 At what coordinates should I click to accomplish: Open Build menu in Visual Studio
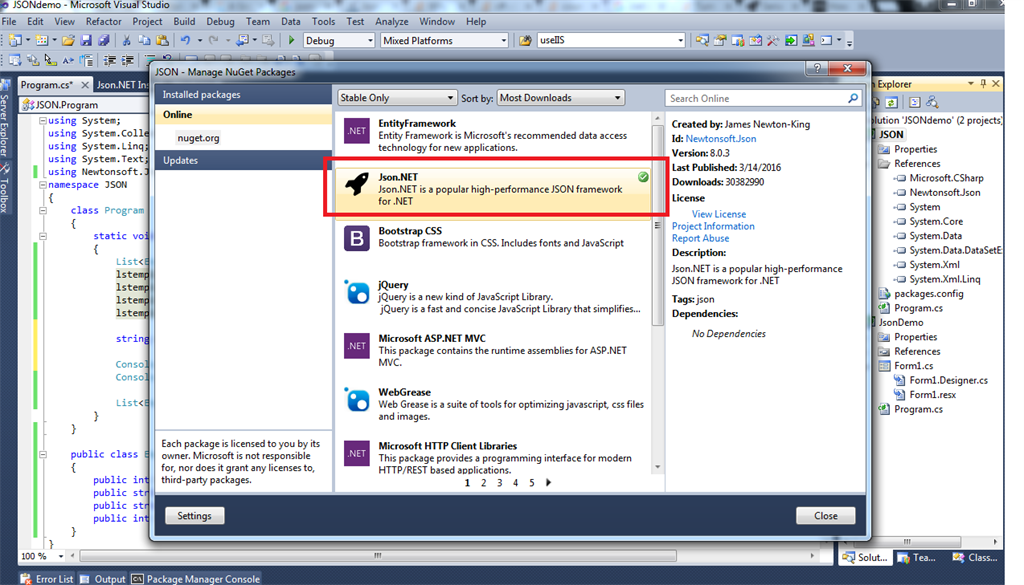(x=184, y=22)
